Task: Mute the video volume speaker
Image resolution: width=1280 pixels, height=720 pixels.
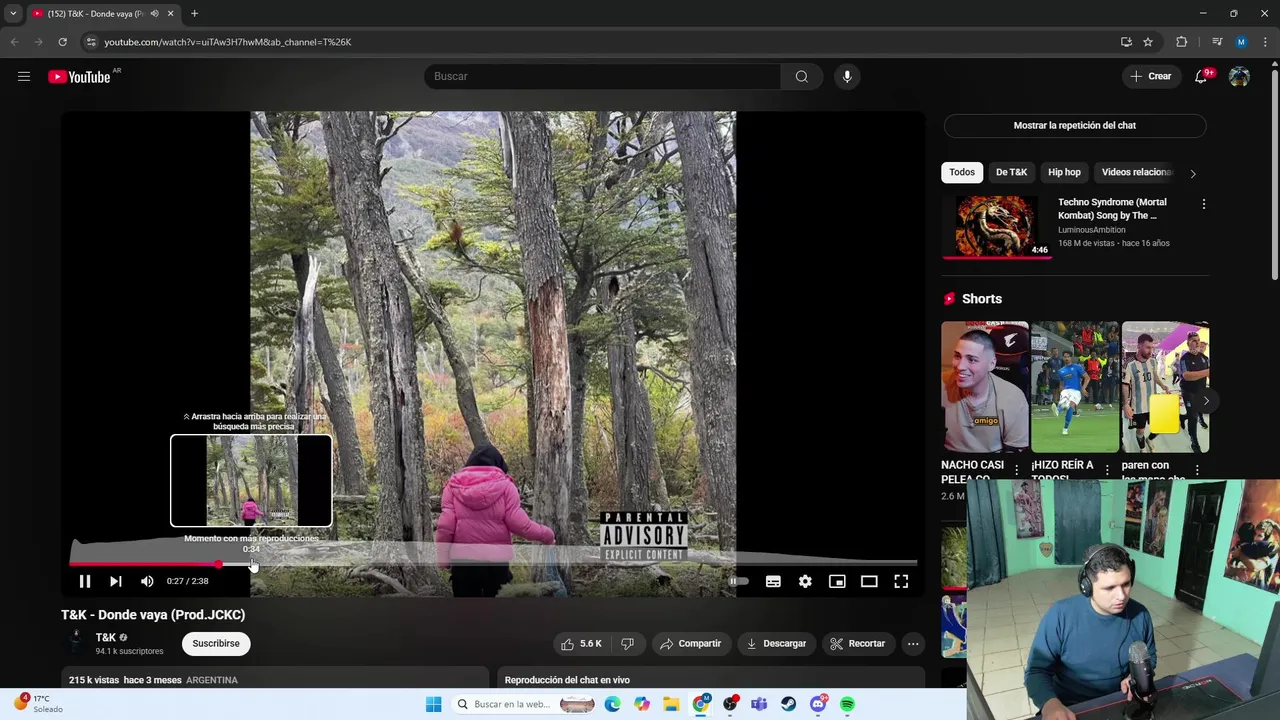Action: 147,581
